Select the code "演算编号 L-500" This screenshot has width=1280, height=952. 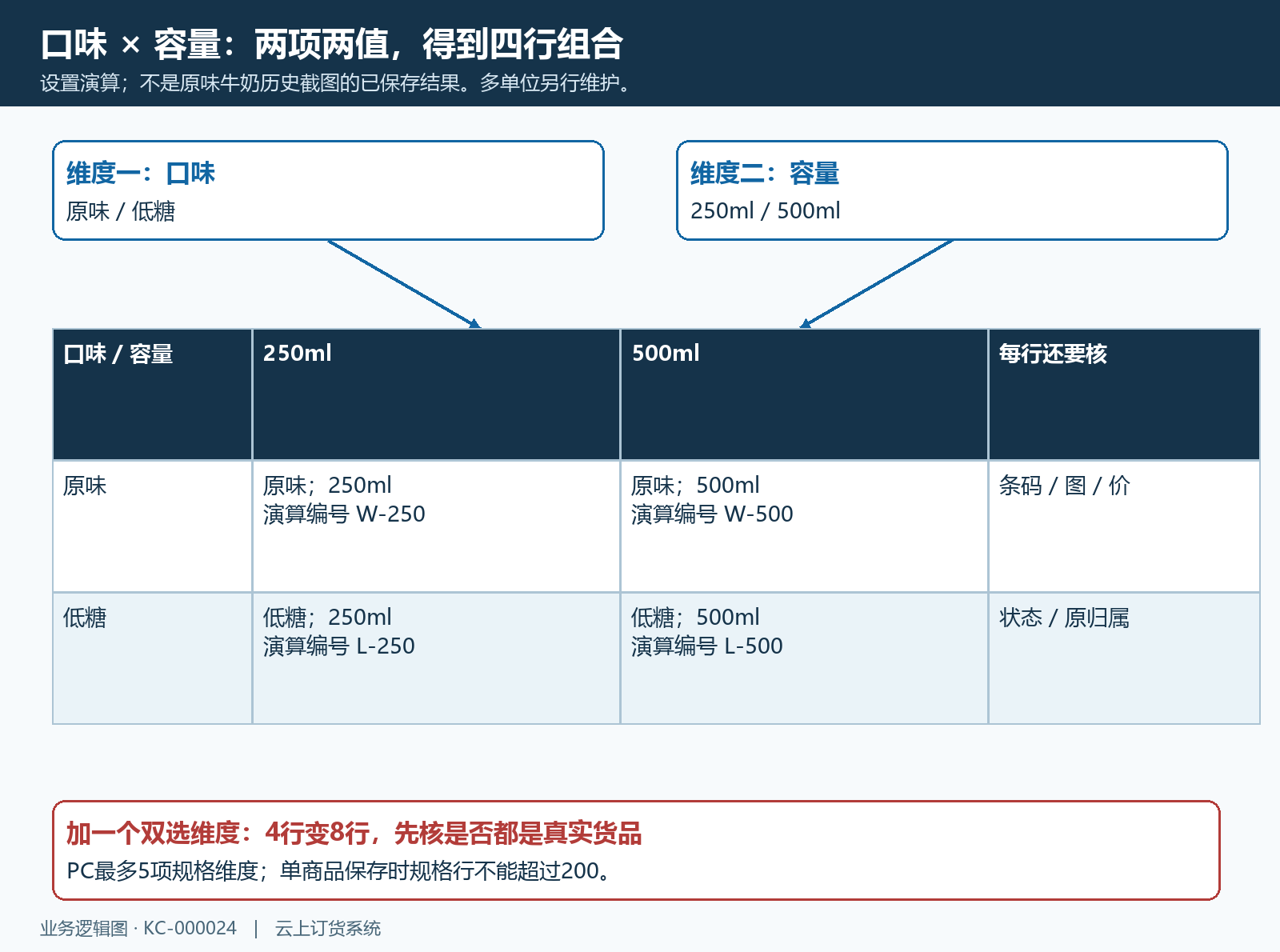pyautogui.click(x=707, y=646)
